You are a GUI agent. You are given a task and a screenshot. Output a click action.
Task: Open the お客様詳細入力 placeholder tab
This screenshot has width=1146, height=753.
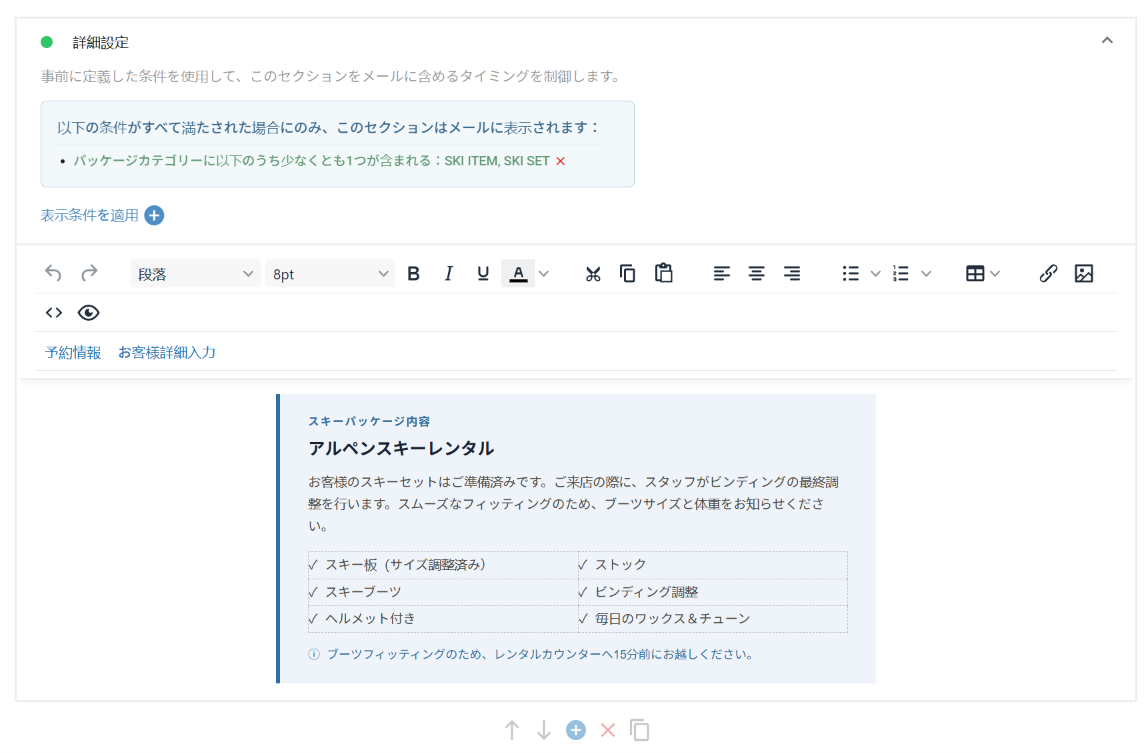[167, 352]
